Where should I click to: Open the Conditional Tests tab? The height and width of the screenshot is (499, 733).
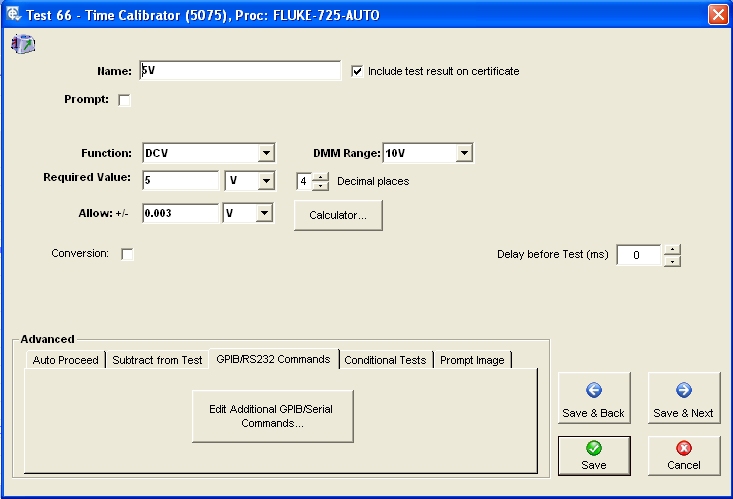pyautogui.click(x=385, y=360)
